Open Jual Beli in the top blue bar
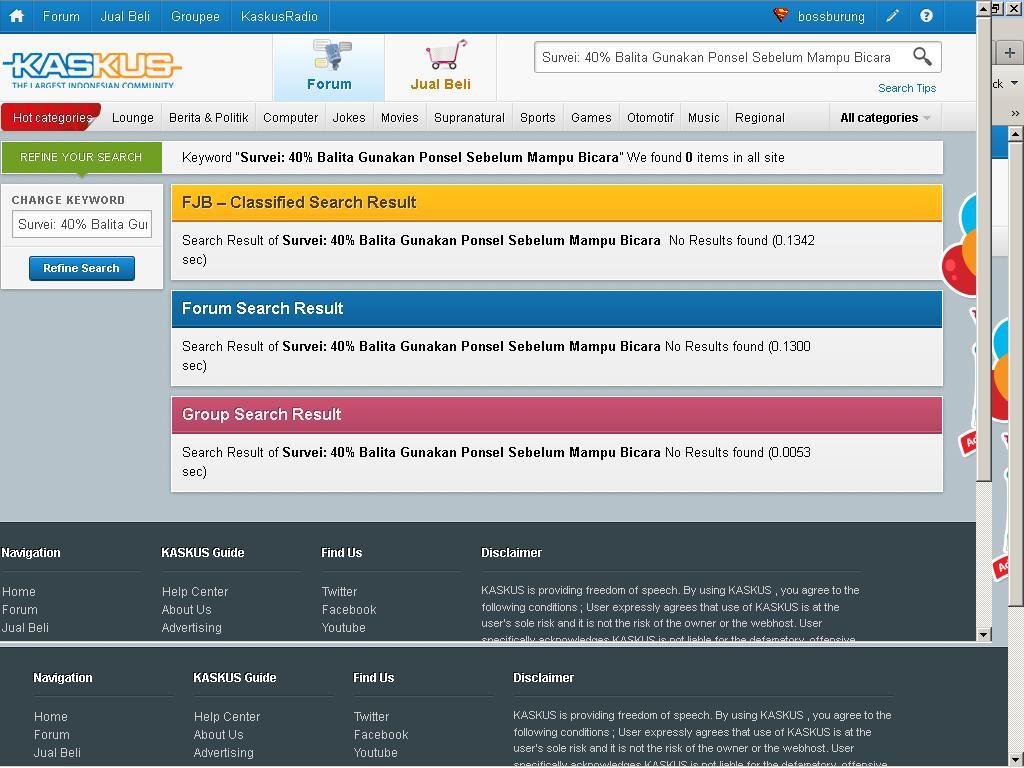Image resolution: width=1024 pixels, height=768 pixels. click(x=125, y=16)
